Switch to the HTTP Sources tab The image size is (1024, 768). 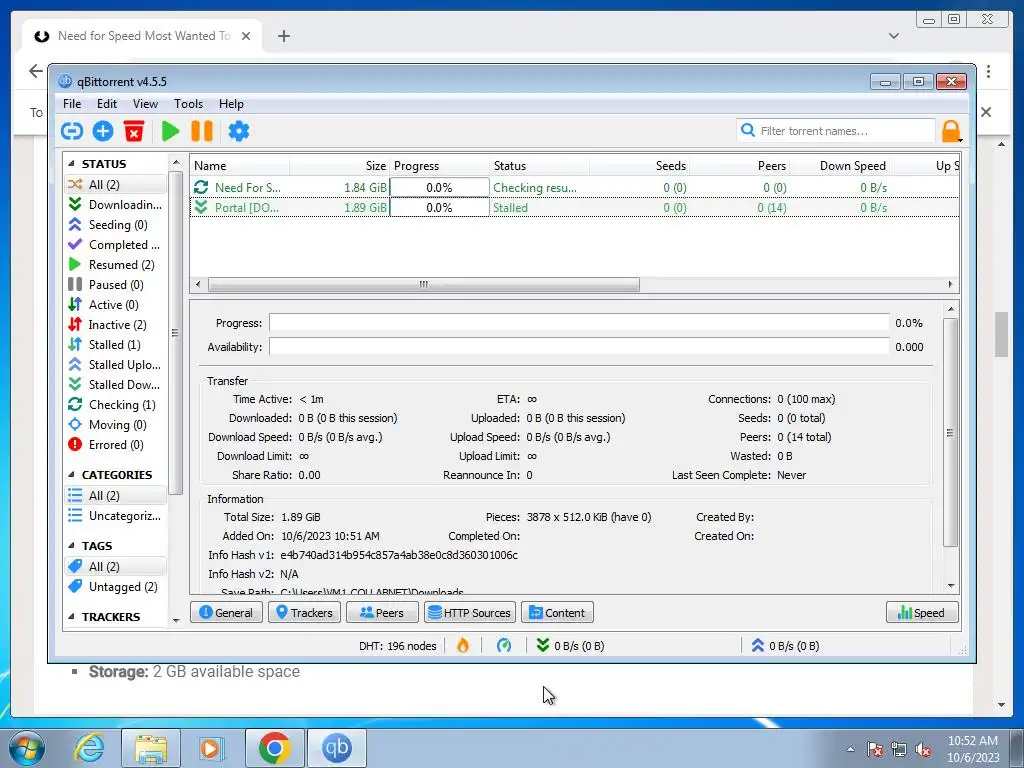click(x=470, y=613)
